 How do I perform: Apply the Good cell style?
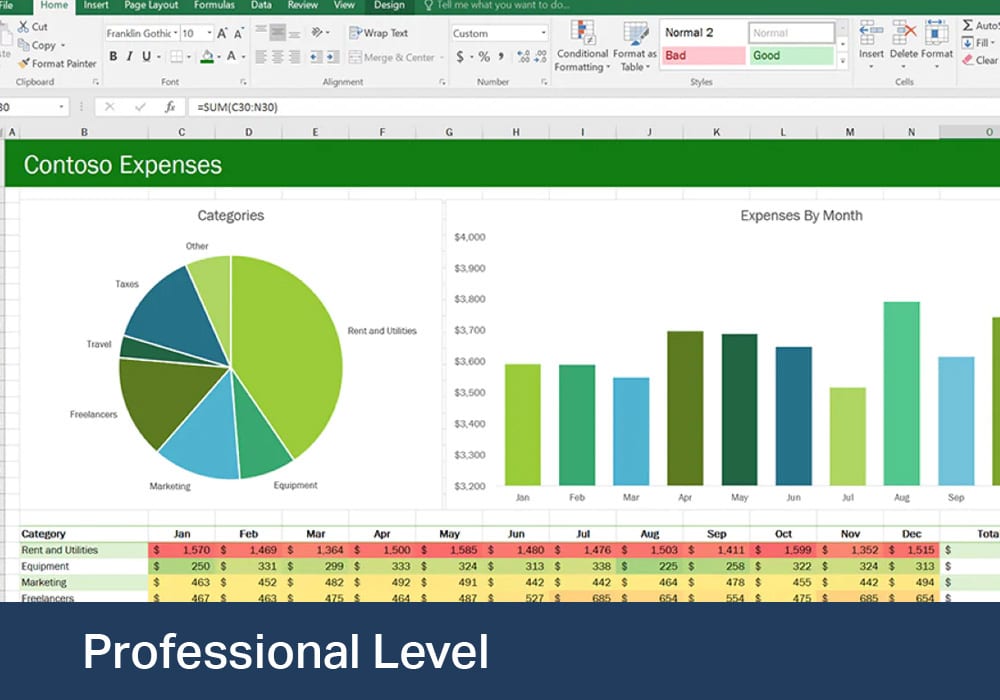tap(791, 55)
